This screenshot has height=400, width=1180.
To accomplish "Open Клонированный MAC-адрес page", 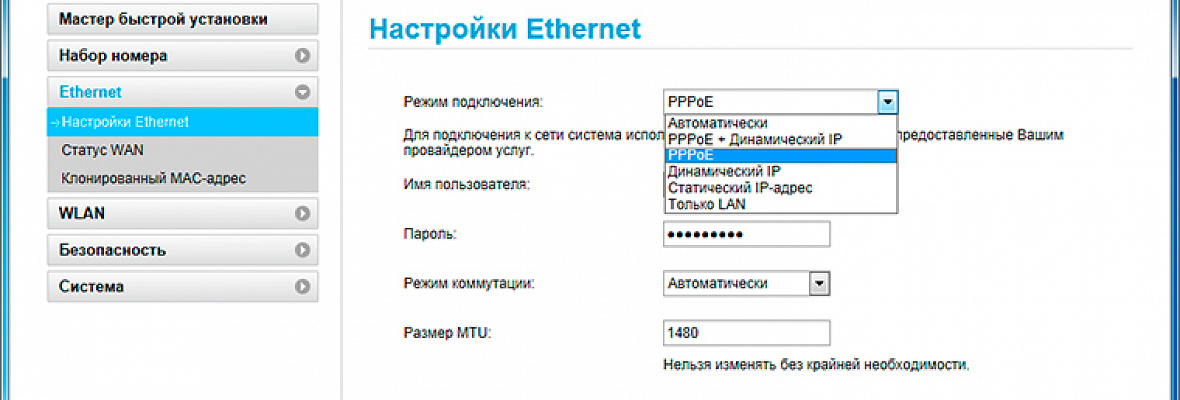I will coord(182,179).
